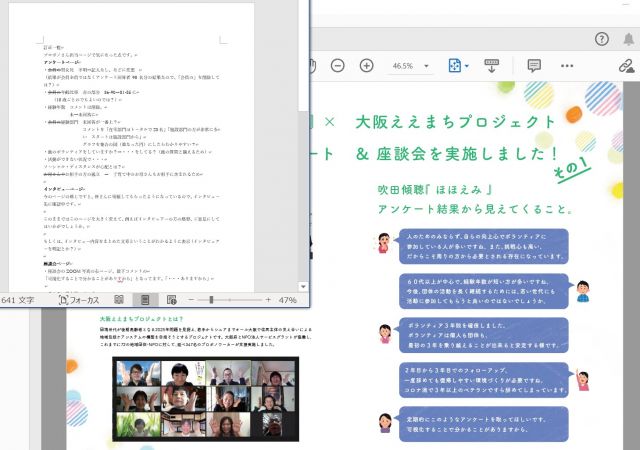Expand Acrobat fit page options arrow
Image resolution: width=640 pixels, height=450 pixels.
467,66
